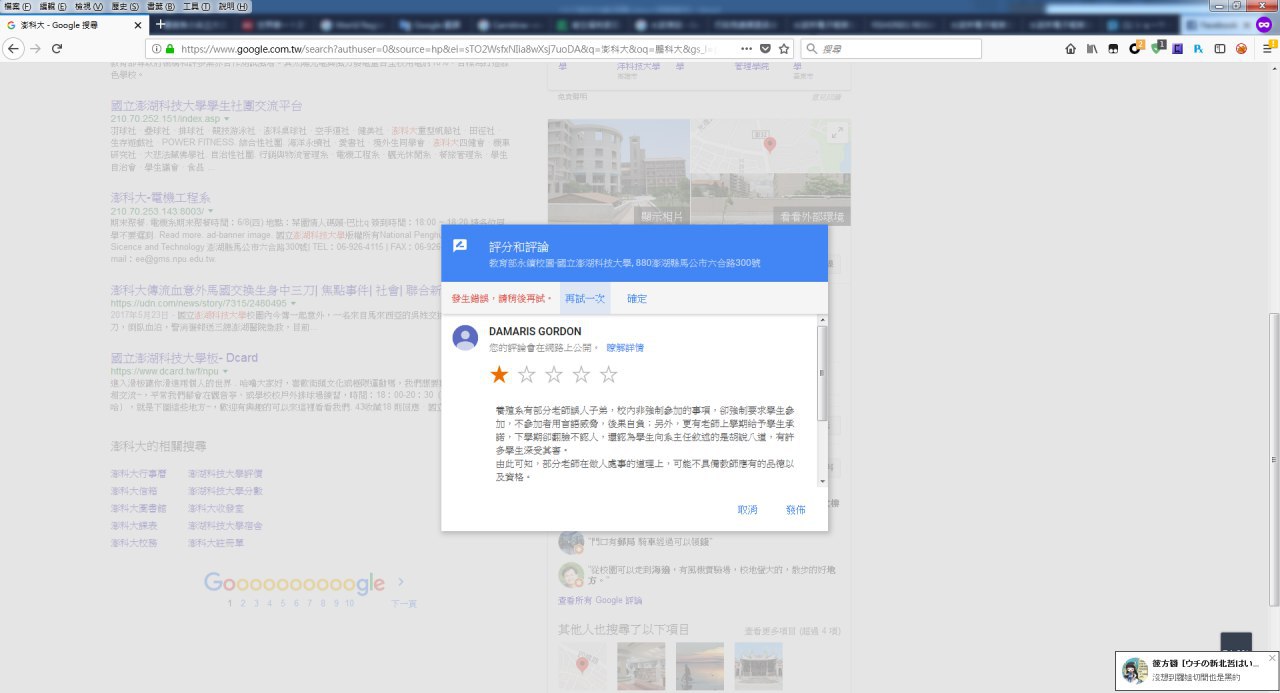Open the 瞭解詳情 learn more link
1280x693 pixels.
625,348
